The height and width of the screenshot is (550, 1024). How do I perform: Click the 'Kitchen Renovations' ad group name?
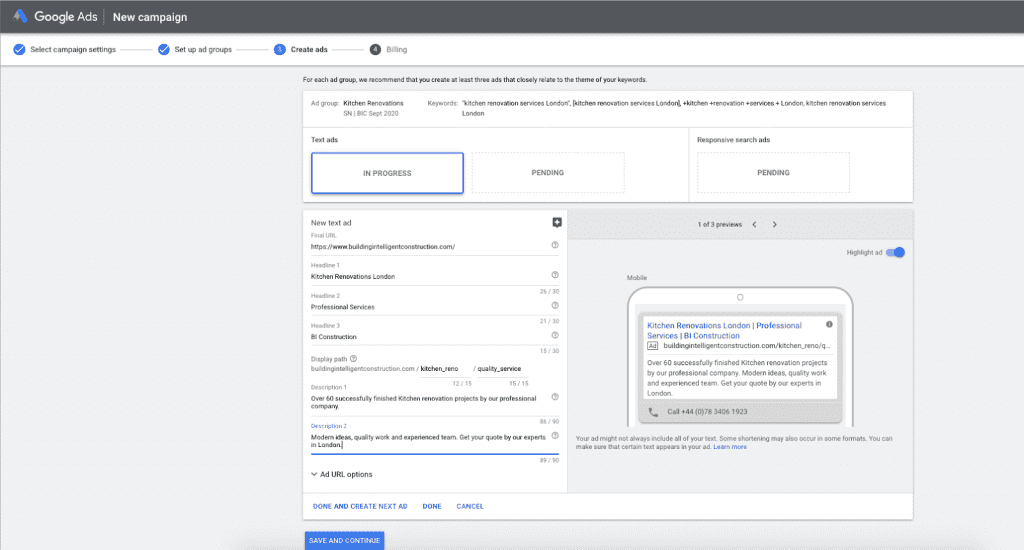pyautogui.click(x=373, y=103)
